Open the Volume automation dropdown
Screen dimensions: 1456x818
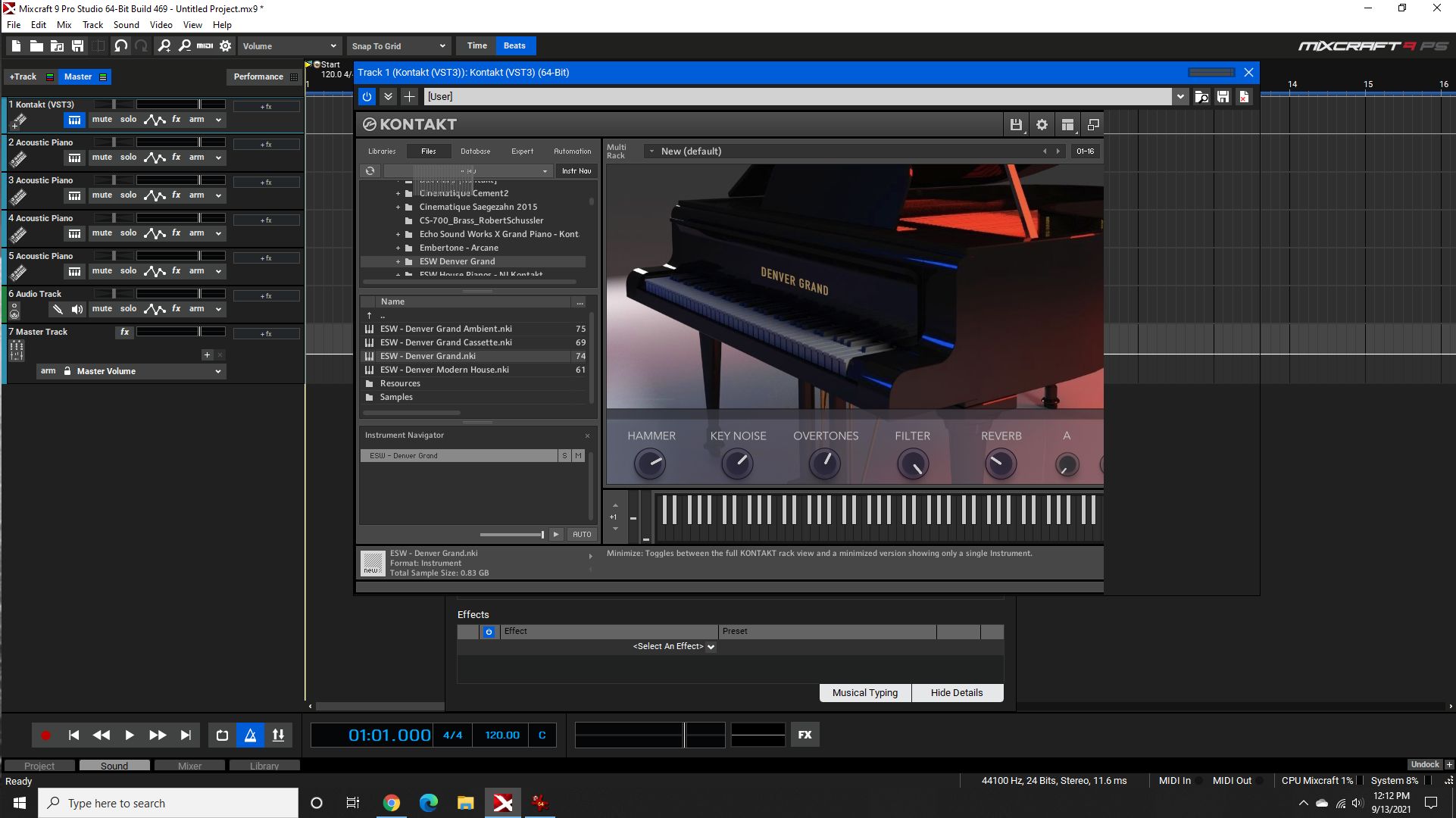[x=289, y=46]
